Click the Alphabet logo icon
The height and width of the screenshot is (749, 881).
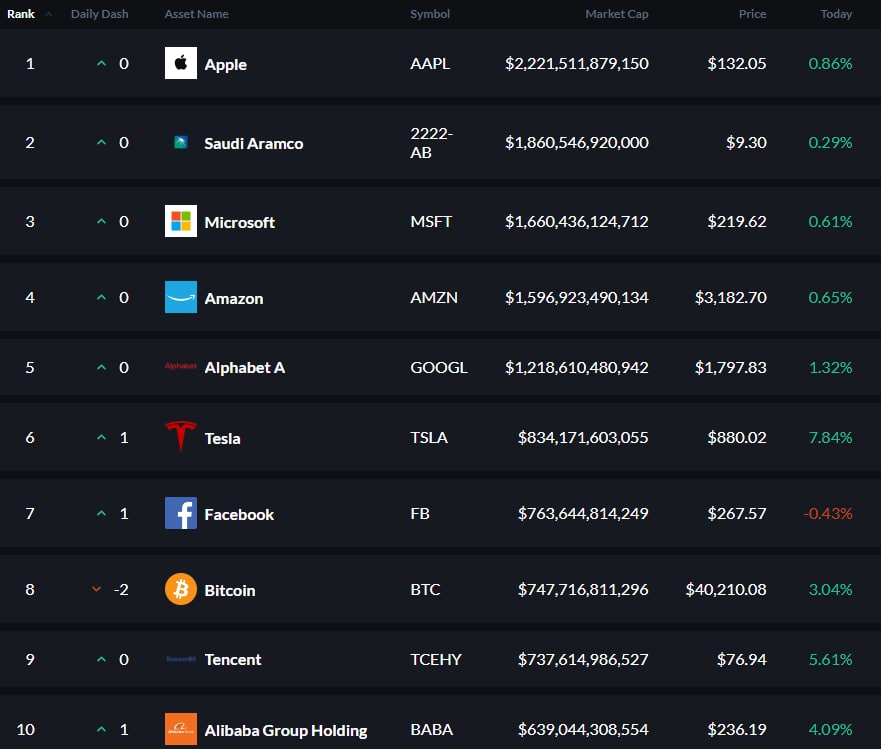[181, 367]
